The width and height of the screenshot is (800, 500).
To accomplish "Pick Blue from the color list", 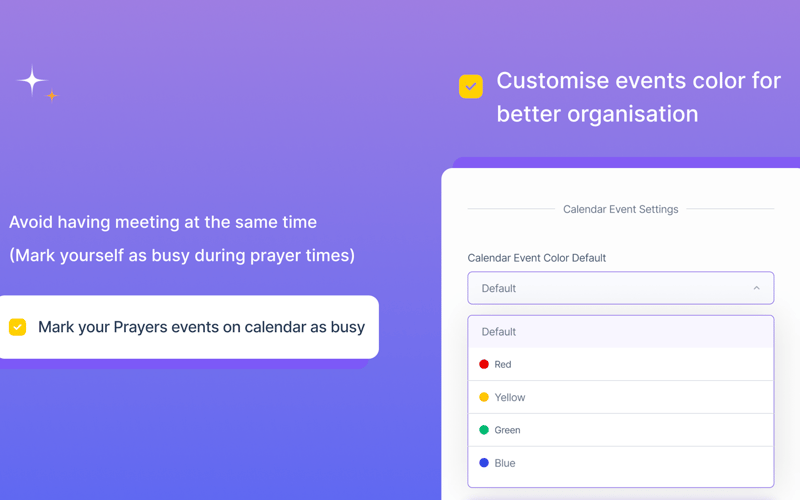I will pyautogui.click(x=620, y=463).
